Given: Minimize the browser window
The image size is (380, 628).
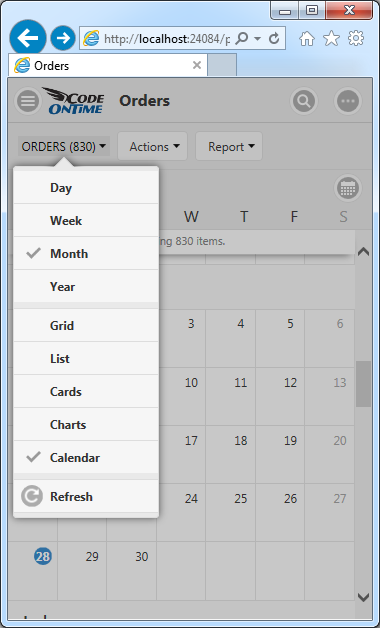Looking at the screenshot, I should click(285, 11).
